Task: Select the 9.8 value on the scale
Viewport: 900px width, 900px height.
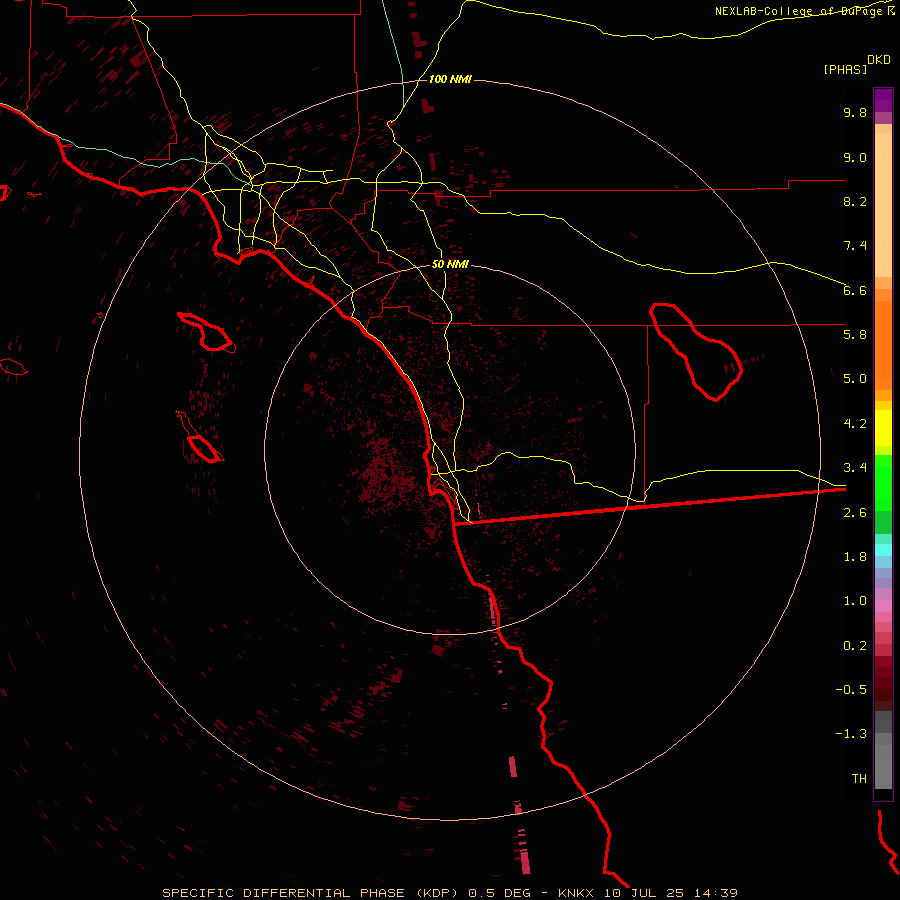Action: [855, 112]
